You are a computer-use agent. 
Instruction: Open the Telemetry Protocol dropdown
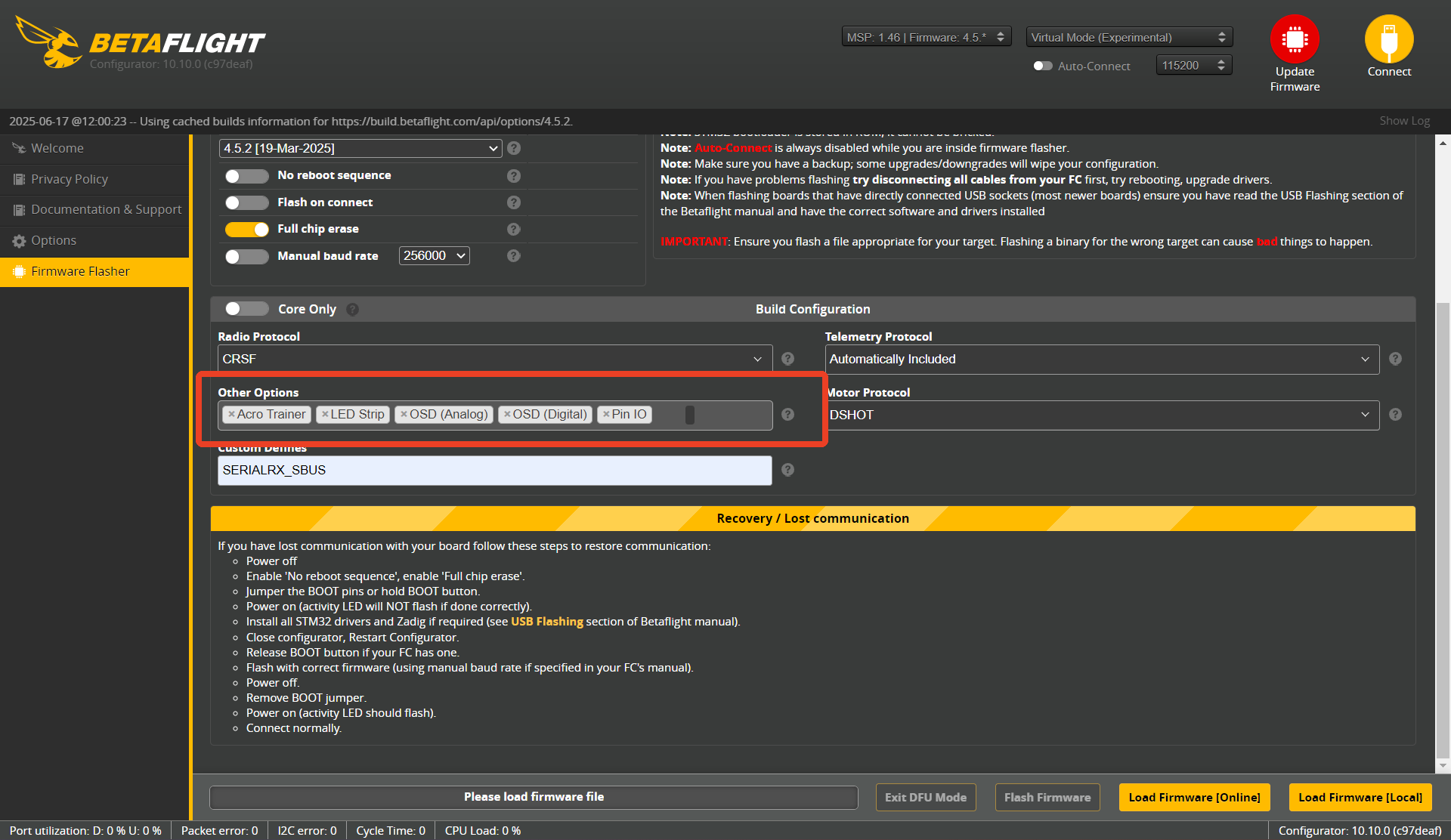point(1102,359)
